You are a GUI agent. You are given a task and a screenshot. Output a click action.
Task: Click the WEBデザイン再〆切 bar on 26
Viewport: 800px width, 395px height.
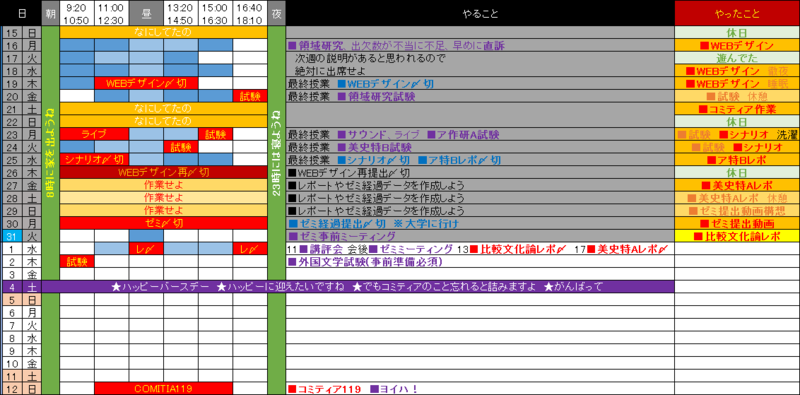click(163, 172)
